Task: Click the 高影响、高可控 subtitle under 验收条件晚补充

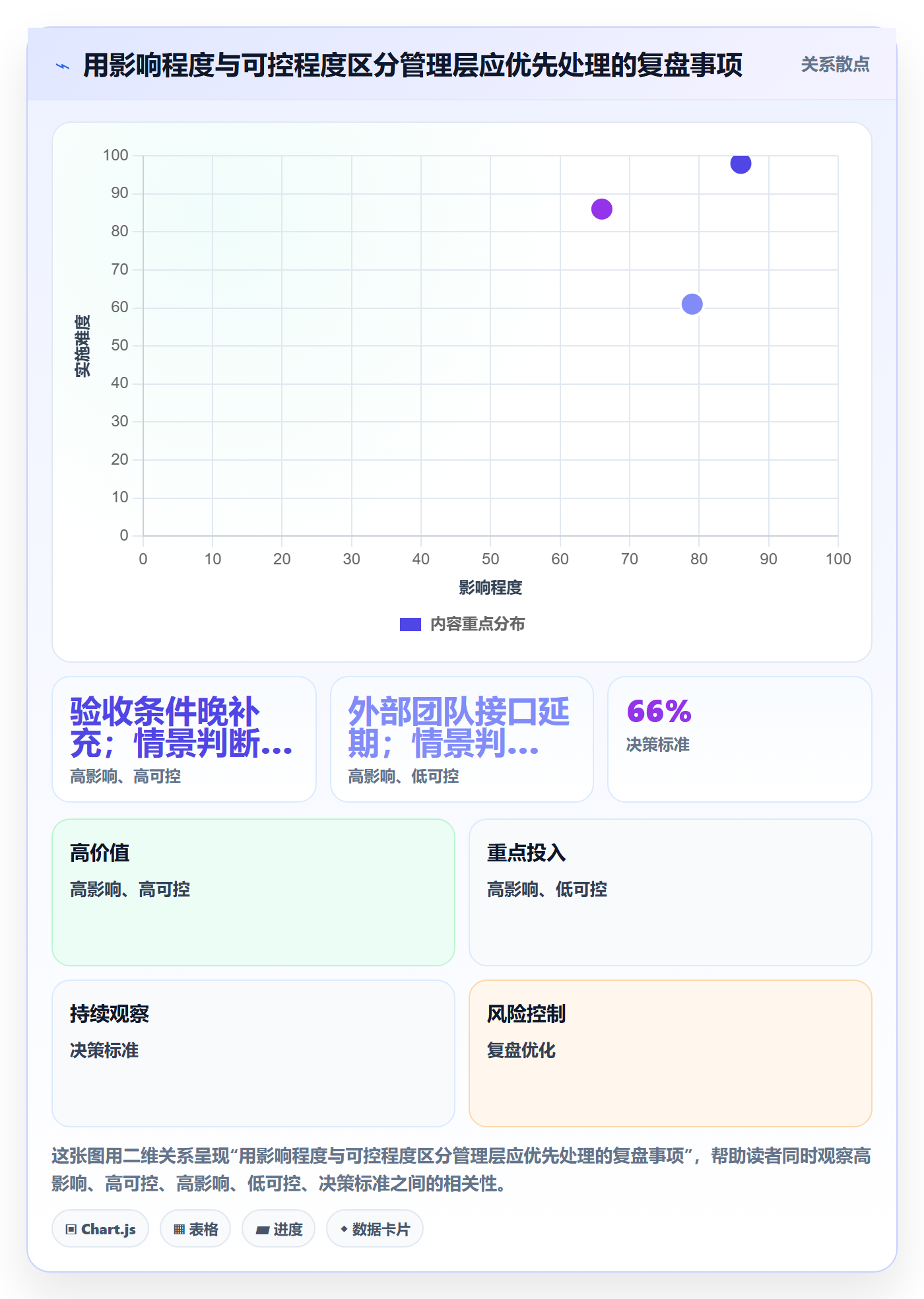Action: click(125, 776)
